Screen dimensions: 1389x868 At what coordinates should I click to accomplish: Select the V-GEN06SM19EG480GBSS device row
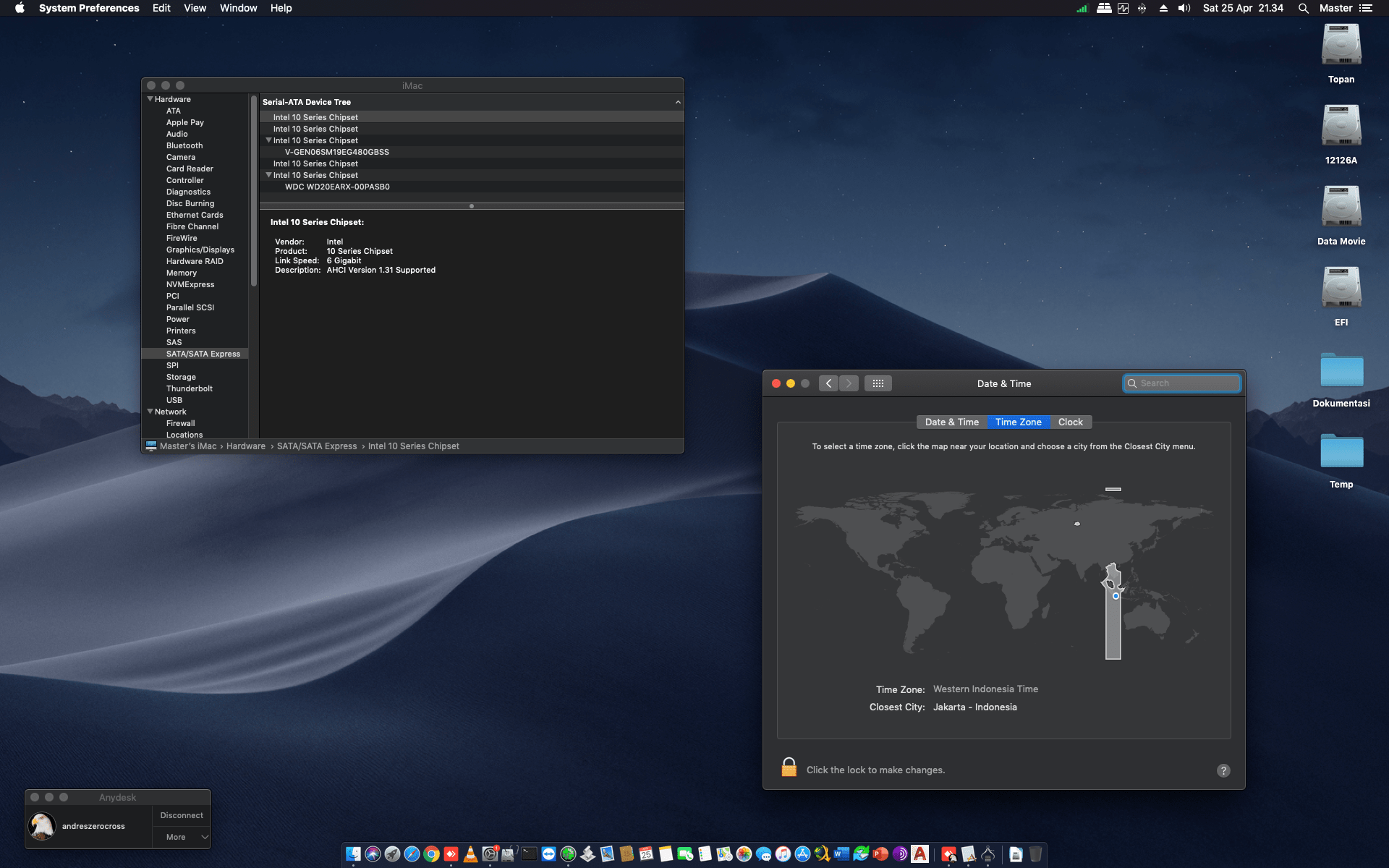[472, 152]
